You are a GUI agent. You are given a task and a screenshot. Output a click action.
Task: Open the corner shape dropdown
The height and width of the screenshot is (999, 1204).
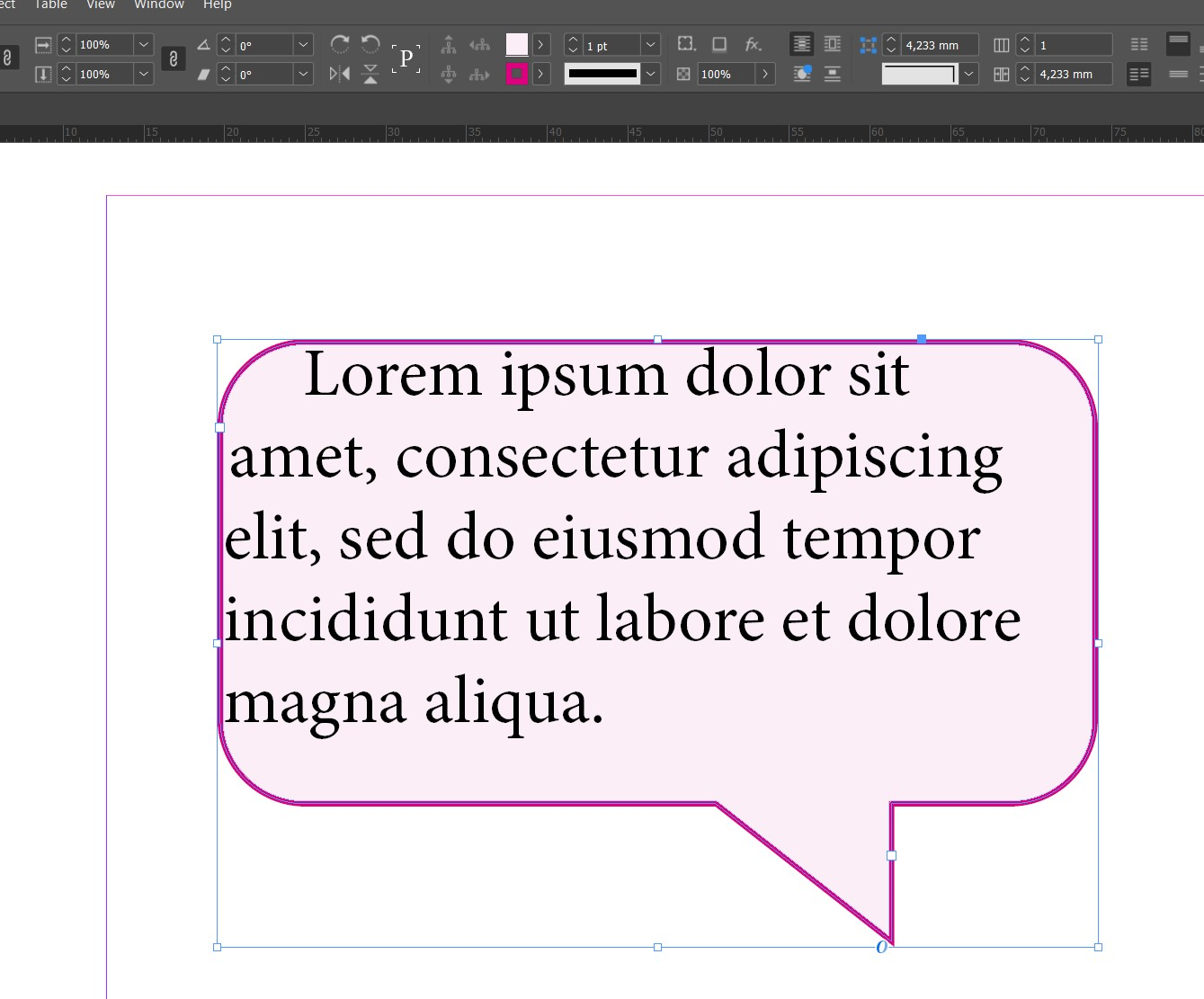(969, 74)
